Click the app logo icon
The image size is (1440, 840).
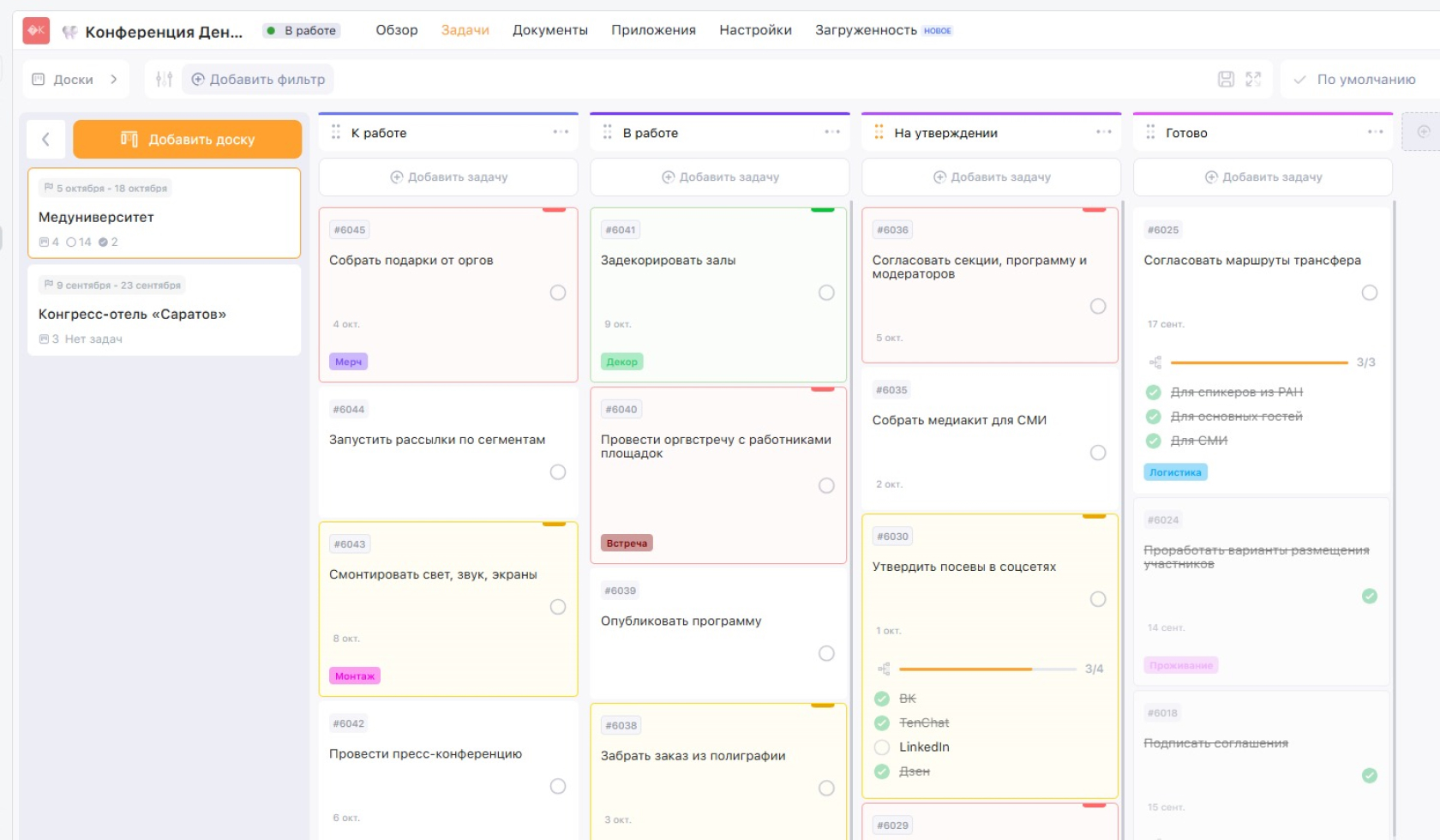36,30
